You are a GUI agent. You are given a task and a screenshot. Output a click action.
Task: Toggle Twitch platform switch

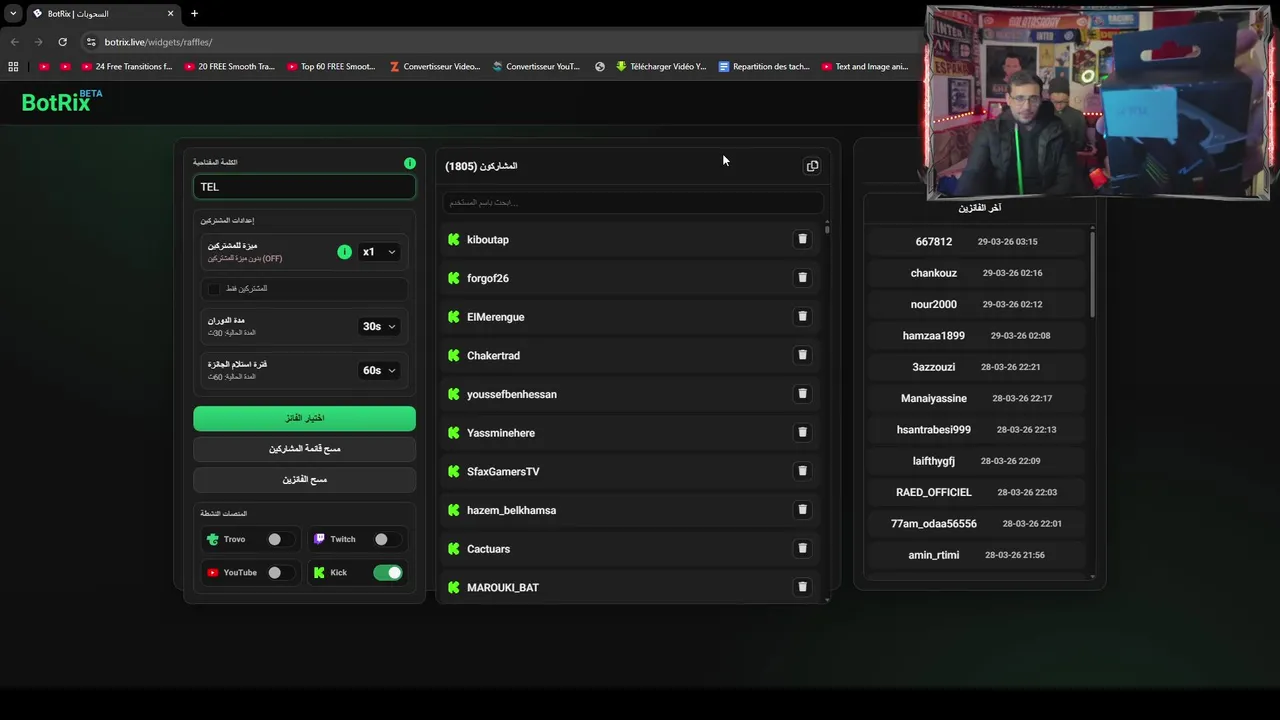386,539
